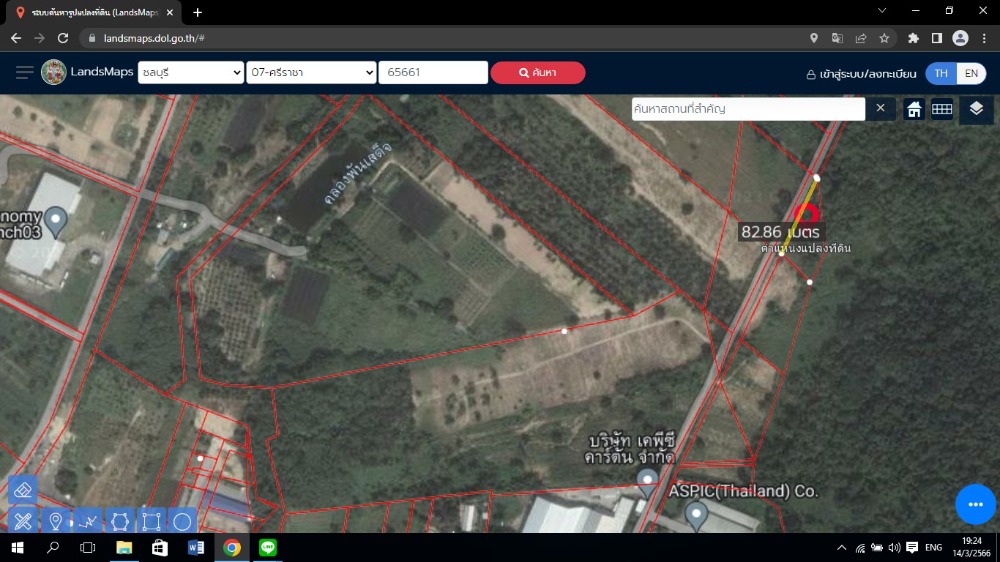Open the district dropdown showing 07-ศรีราชา
Viewport: 1000px width, 562px height.
coord(310,73)
